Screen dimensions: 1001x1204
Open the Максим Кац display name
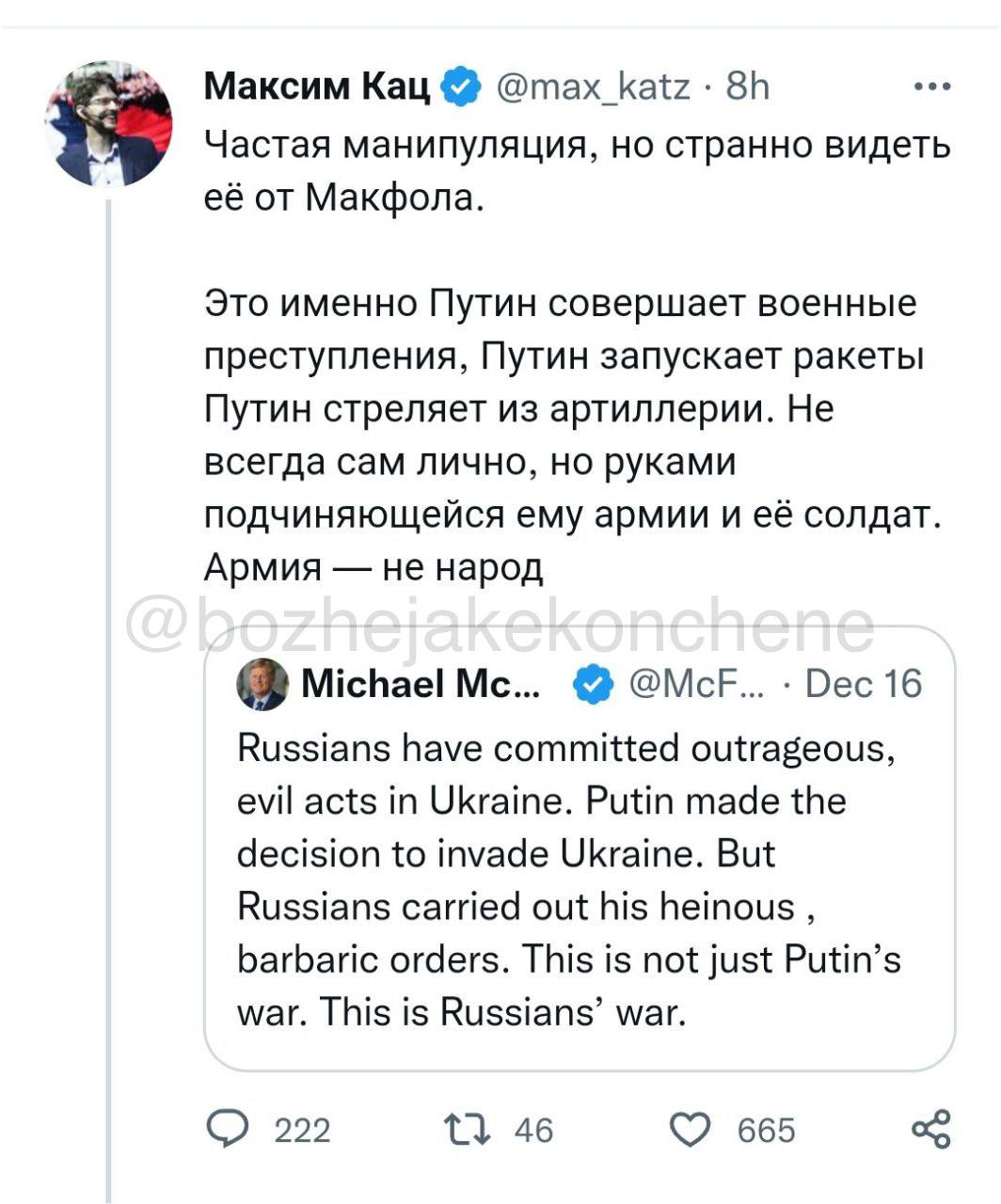click(317, 87)
